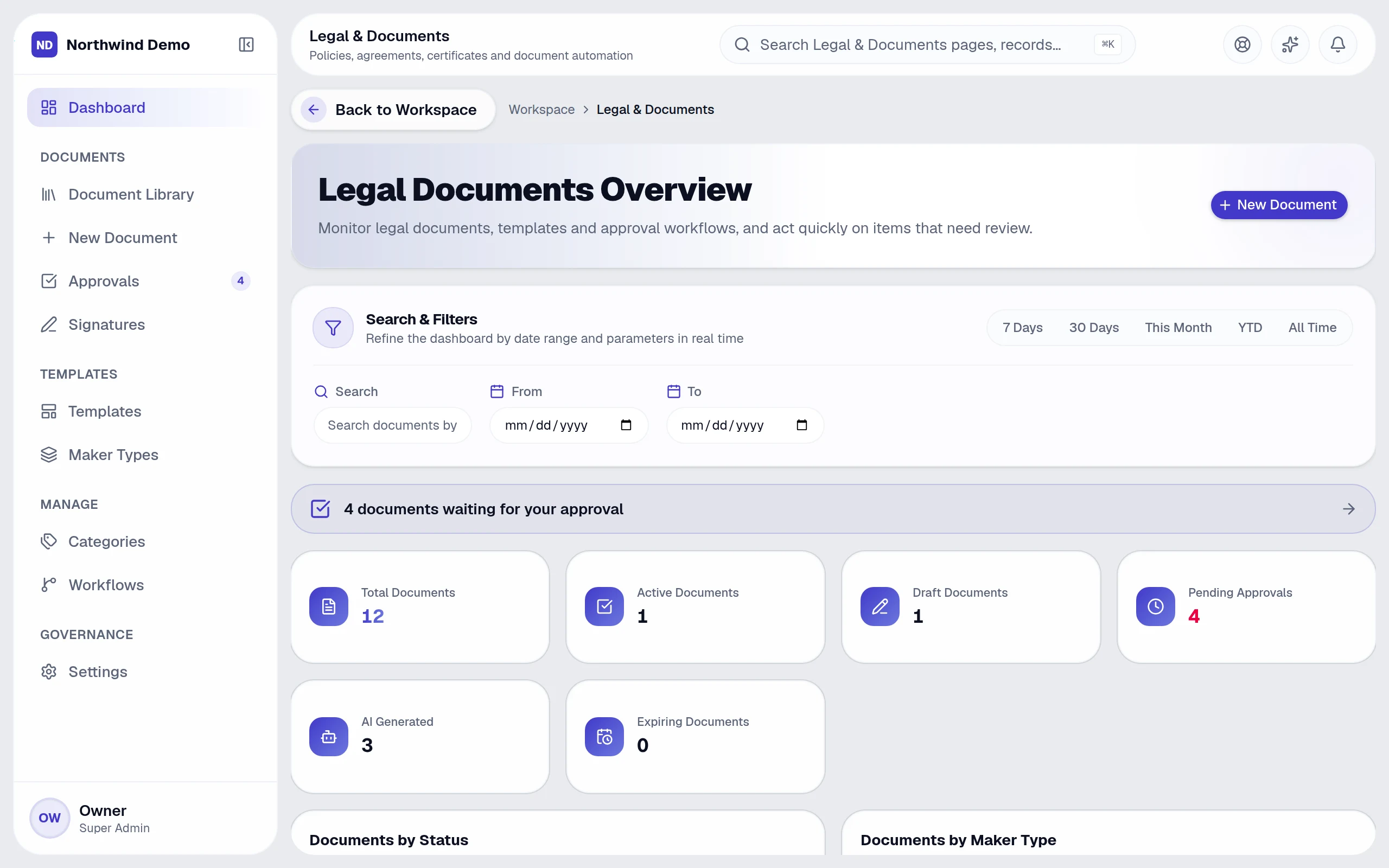Click the Expiring Documents calendar-clock icon
Screen dimensions: 1389x868
click(604, 737)
